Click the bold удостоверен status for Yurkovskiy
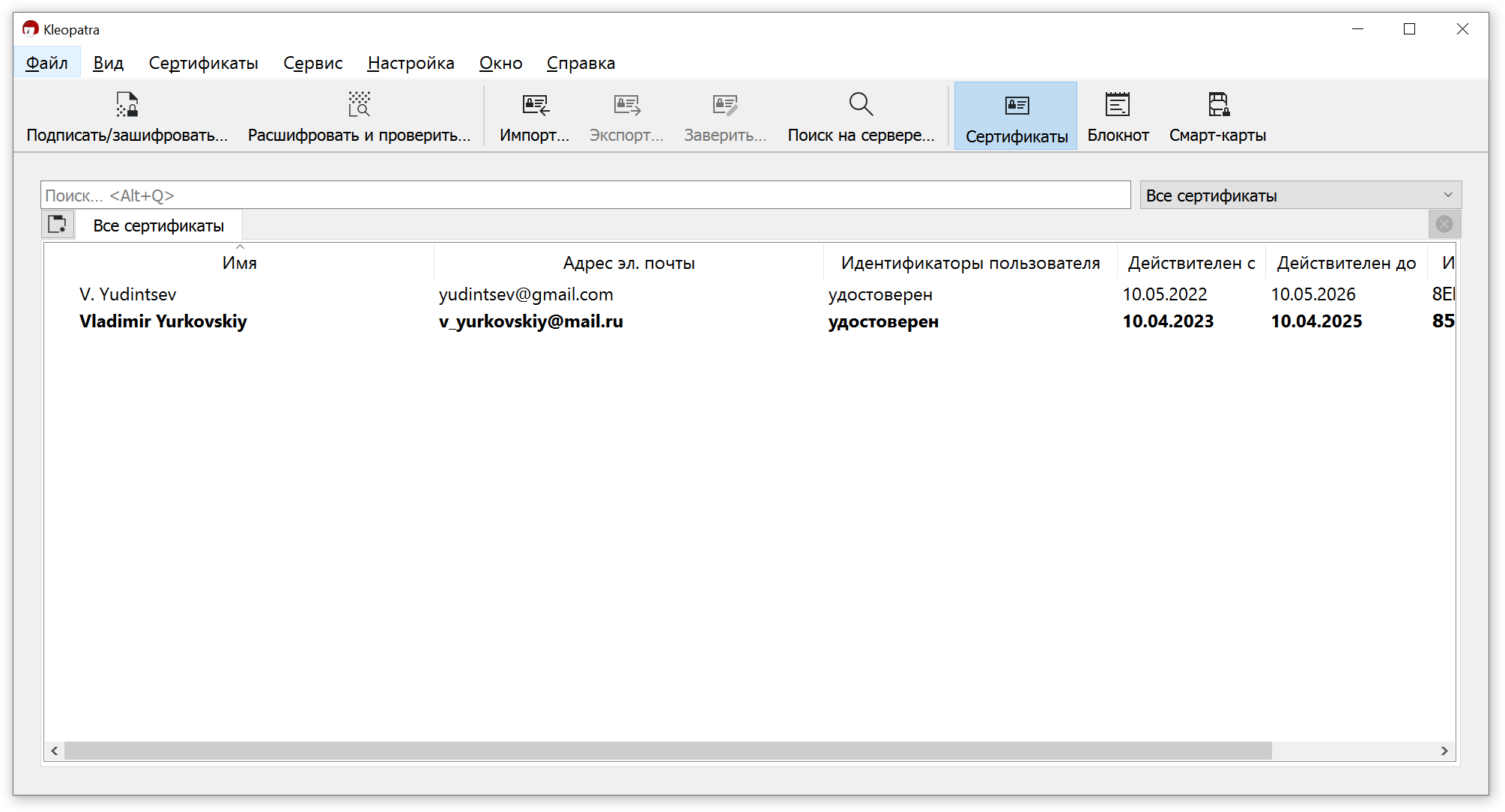This screenshot has width=1505, height=812. pos(883,321)
